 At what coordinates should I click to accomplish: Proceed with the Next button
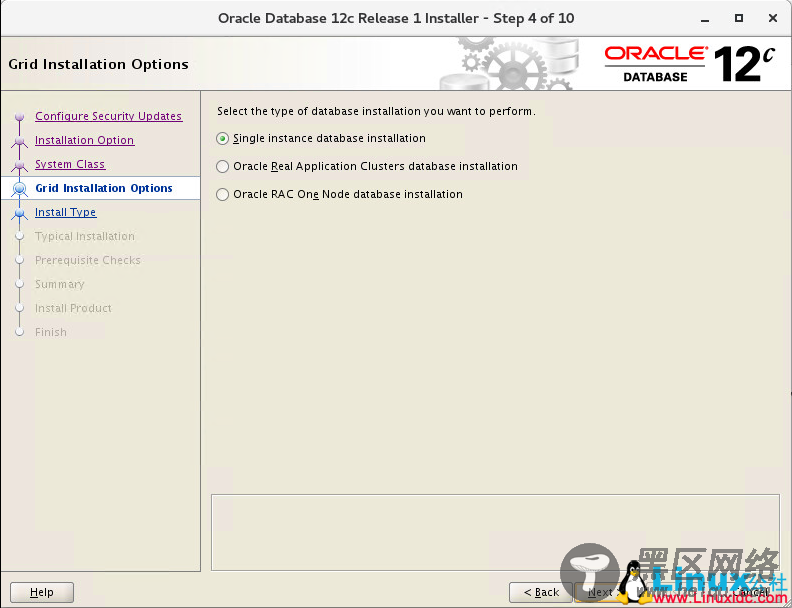pyautogui.click(x=600, y=592)
